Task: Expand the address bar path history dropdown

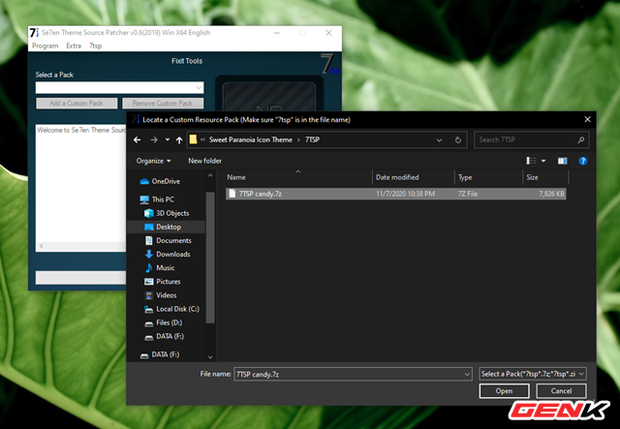Action: (x=440, y=140)
